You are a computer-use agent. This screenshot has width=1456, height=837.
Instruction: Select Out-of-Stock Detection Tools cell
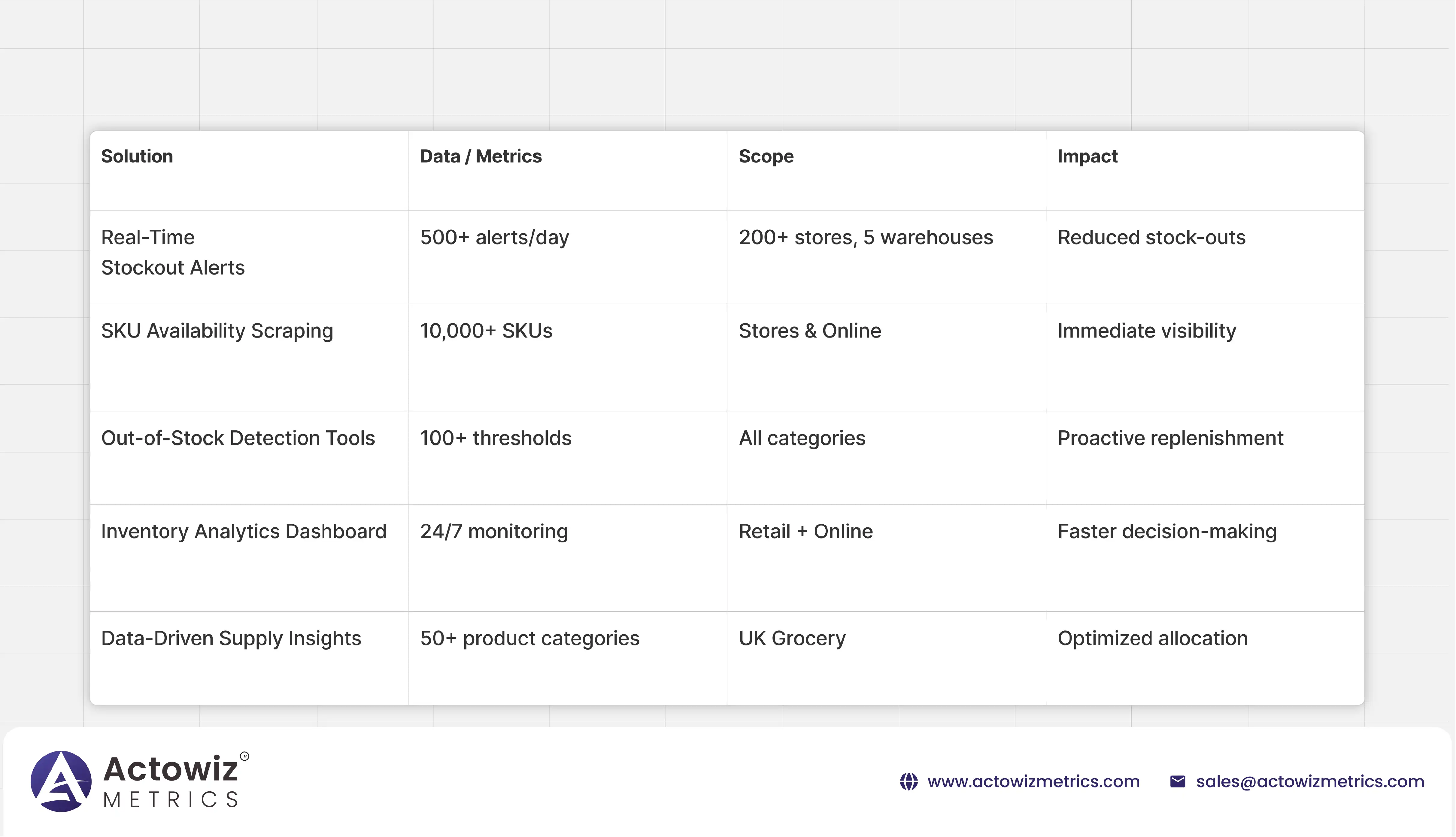coord(238,438)
